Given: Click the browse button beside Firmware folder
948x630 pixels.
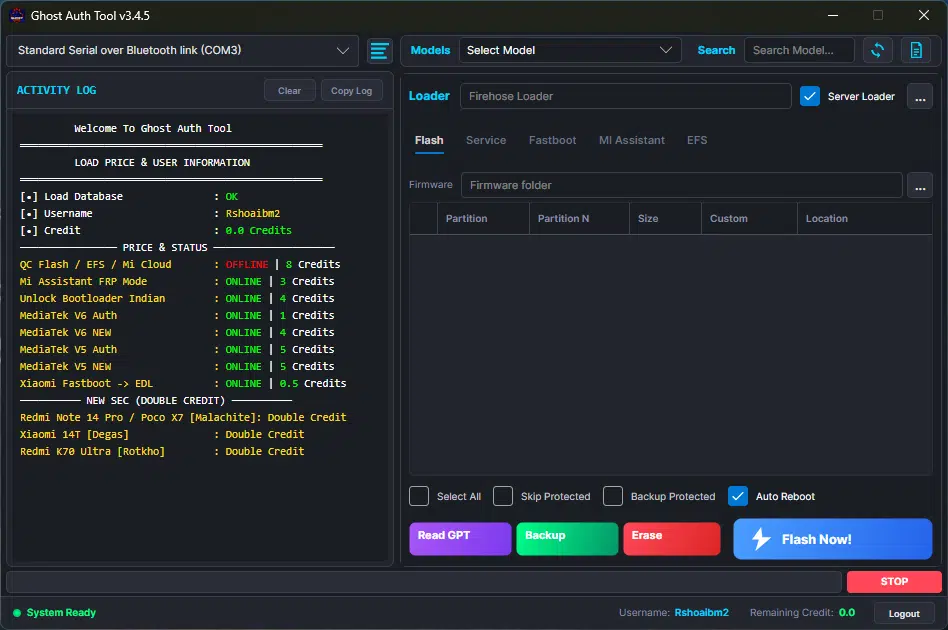Looking at the screenshot, I should (x=920, y=186).
